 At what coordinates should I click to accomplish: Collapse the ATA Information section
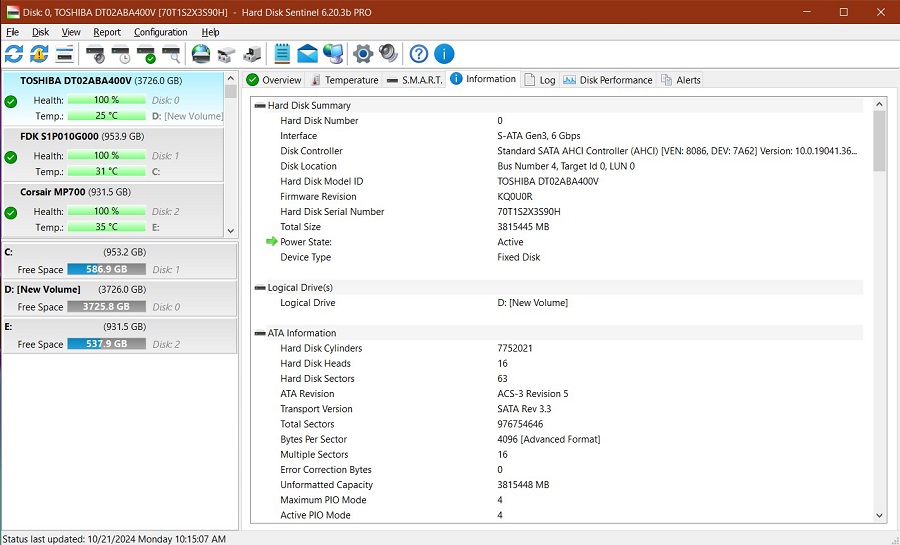tap(259, 333)
